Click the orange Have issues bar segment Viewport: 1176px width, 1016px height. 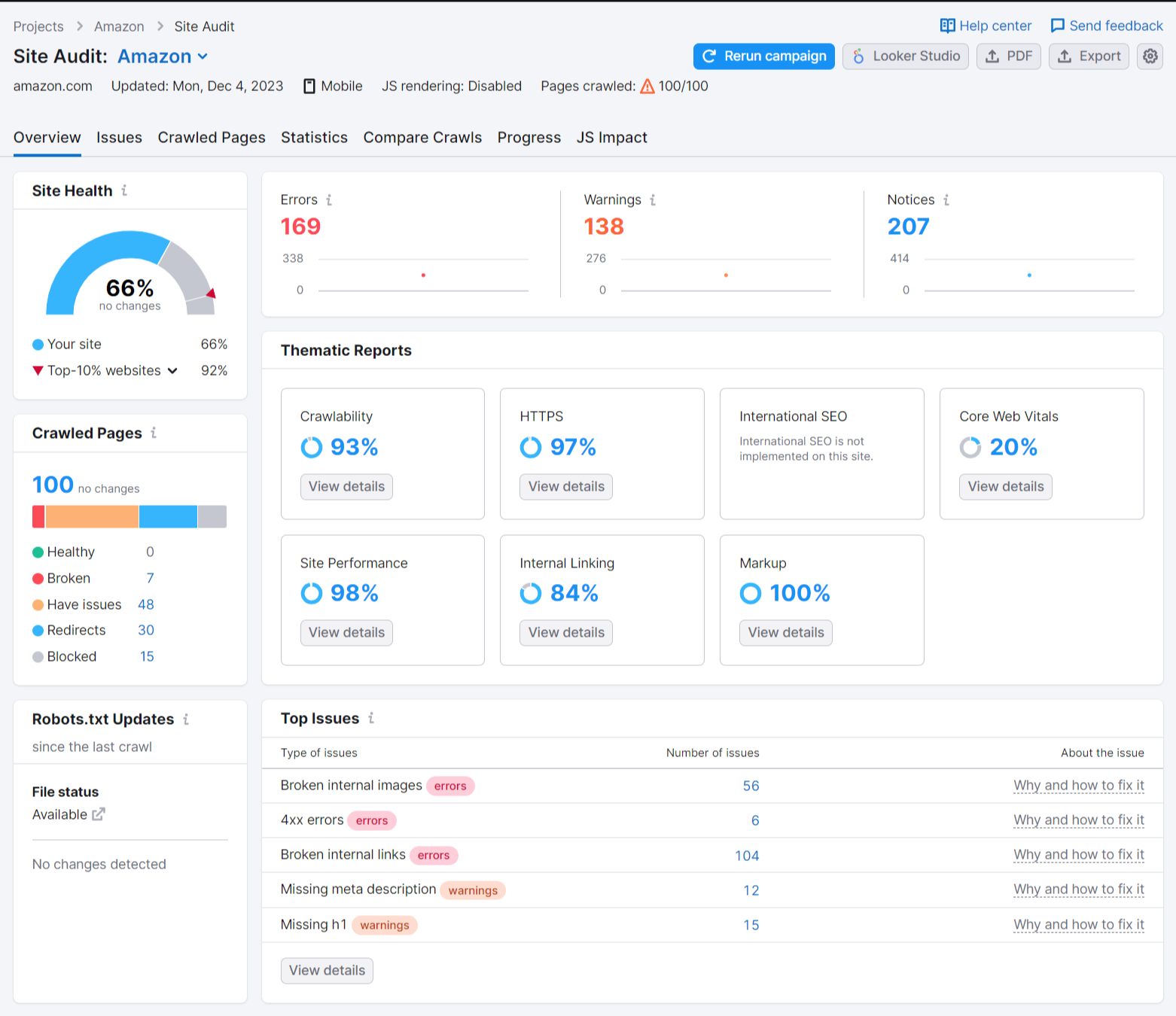[92, 517]
